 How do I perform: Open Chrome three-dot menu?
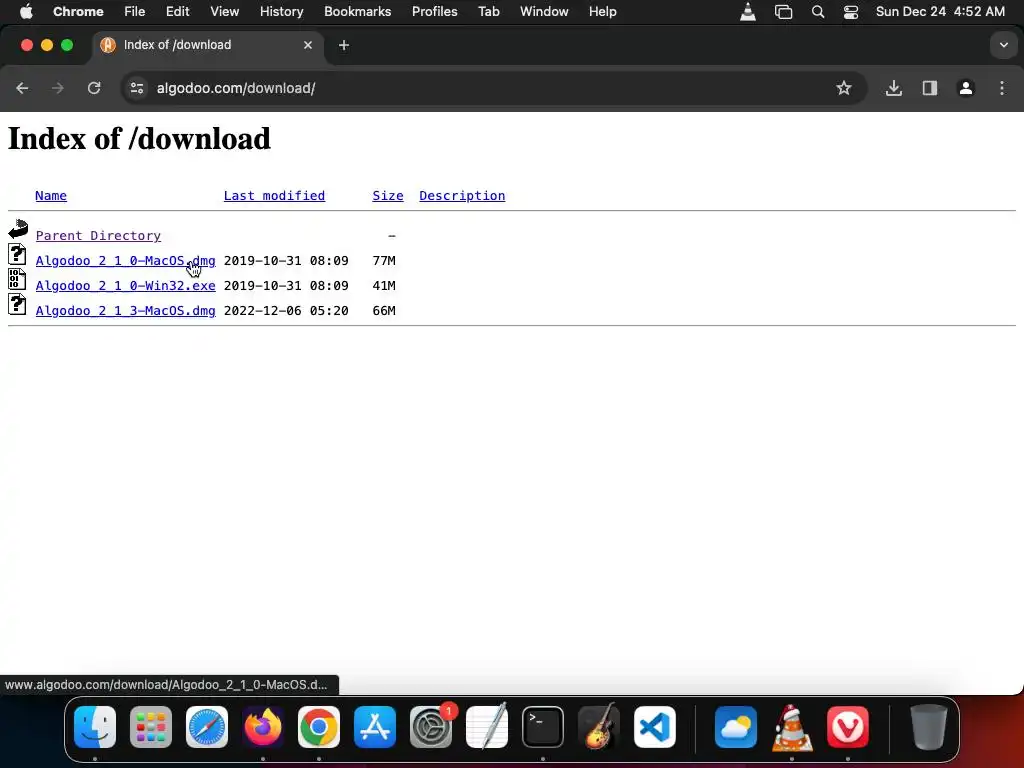coord(1002,88)
